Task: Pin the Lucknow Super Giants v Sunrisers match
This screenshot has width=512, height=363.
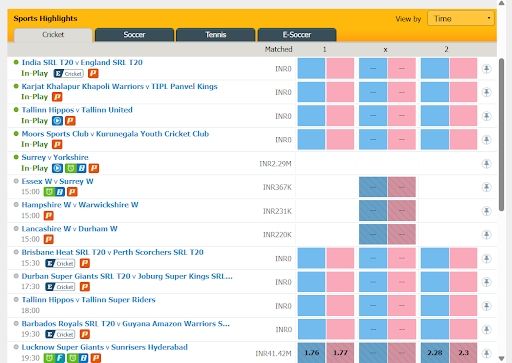Action: click(x=486, y=353)
